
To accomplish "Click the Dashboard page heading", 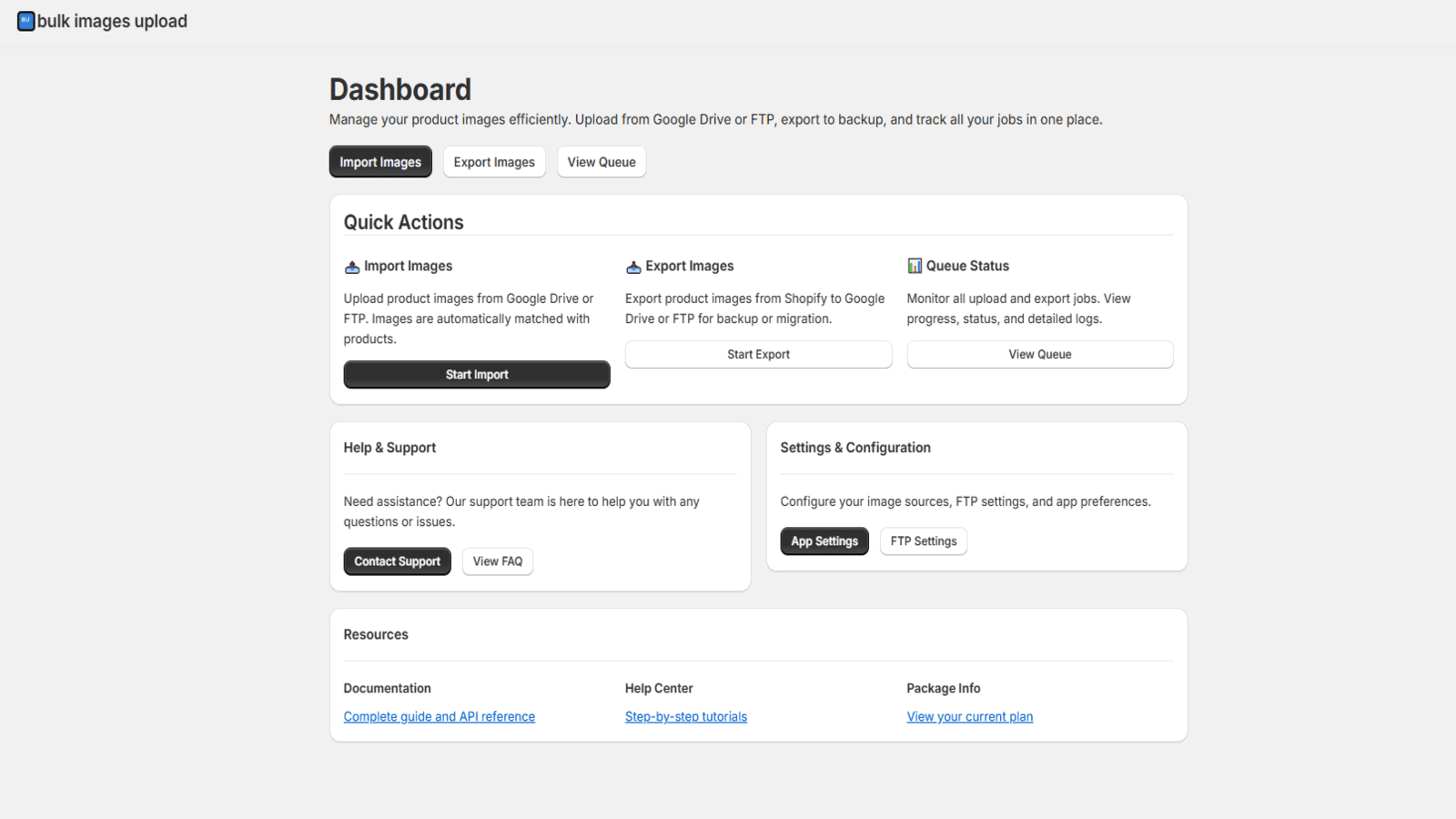I will tap(400, 89).
